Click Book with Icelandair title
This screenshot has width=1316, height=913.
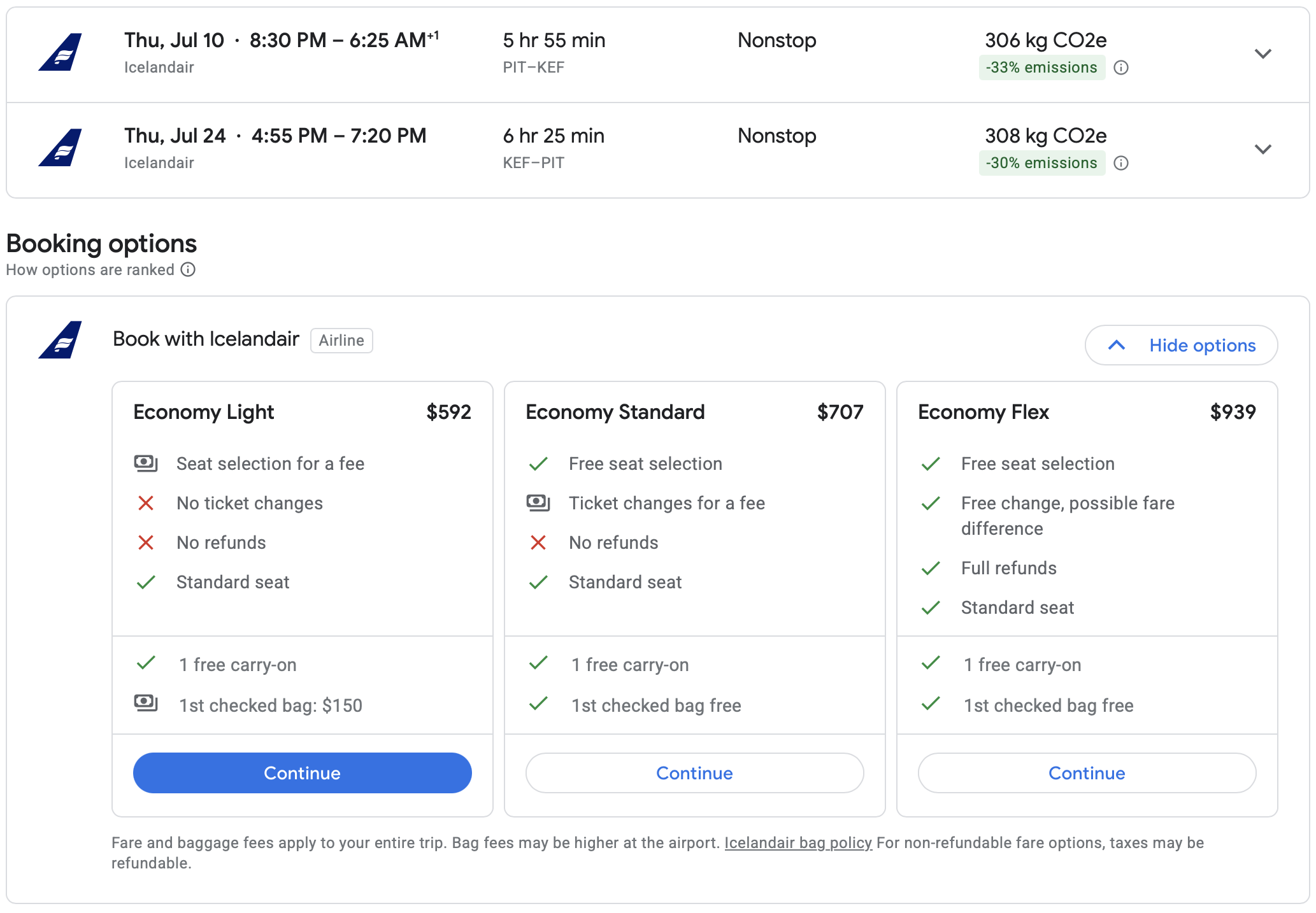point(206,339)
